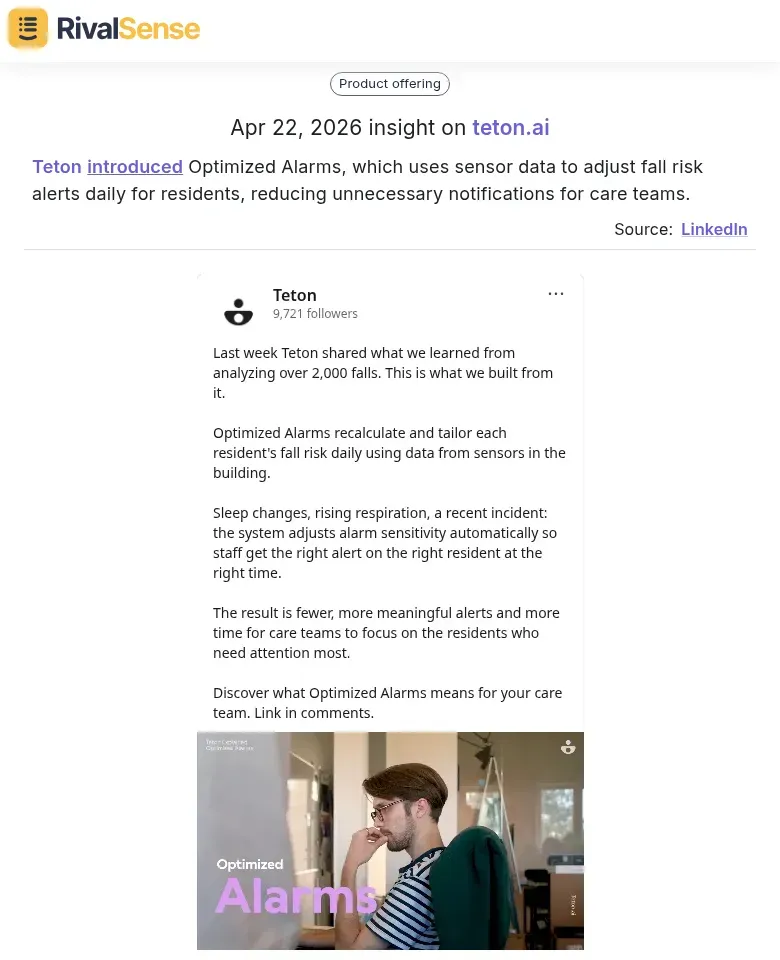Follow the underlined introduced link

[x=135, y=167]
